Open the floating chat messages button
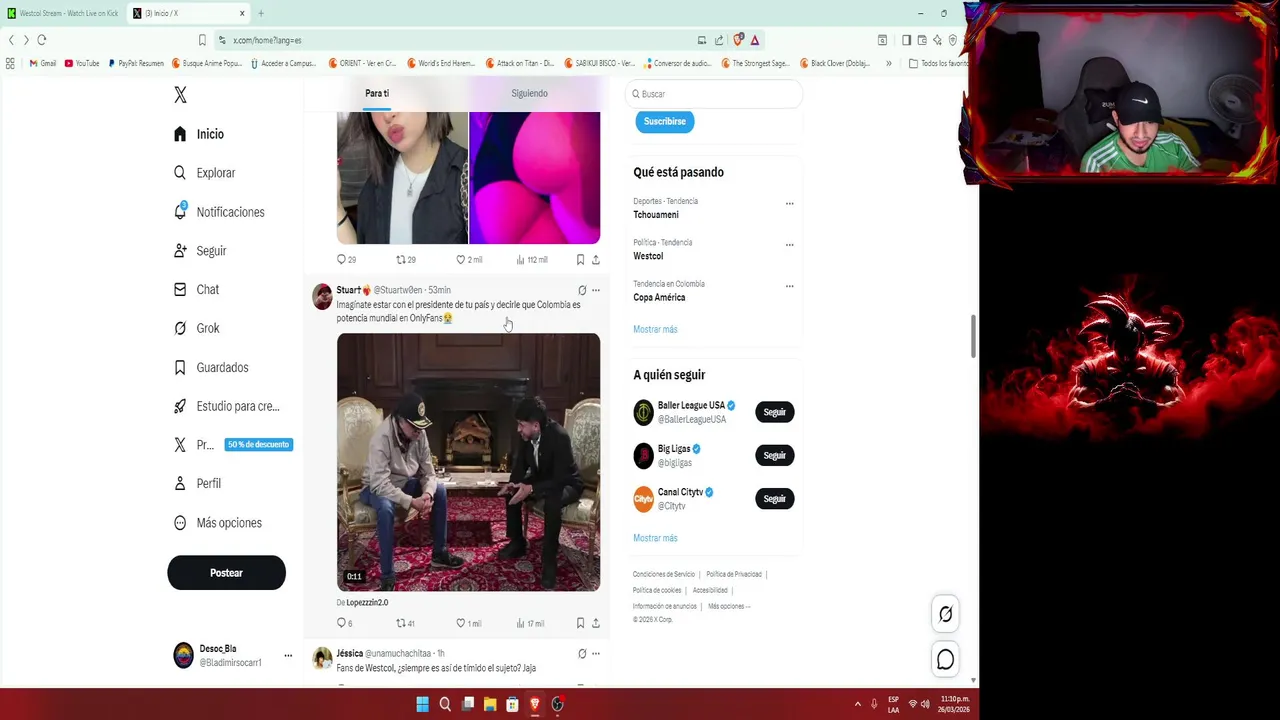Viewport: 1280px width, 720px height. (945, 659)
